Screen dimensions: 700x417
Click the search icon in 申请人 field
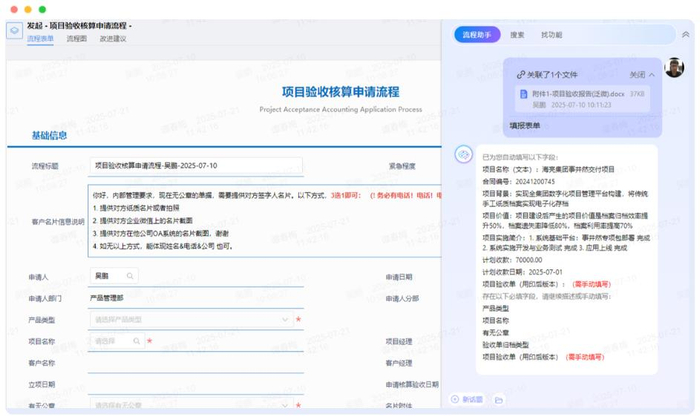pyautogui.click(x=132, y=275)
